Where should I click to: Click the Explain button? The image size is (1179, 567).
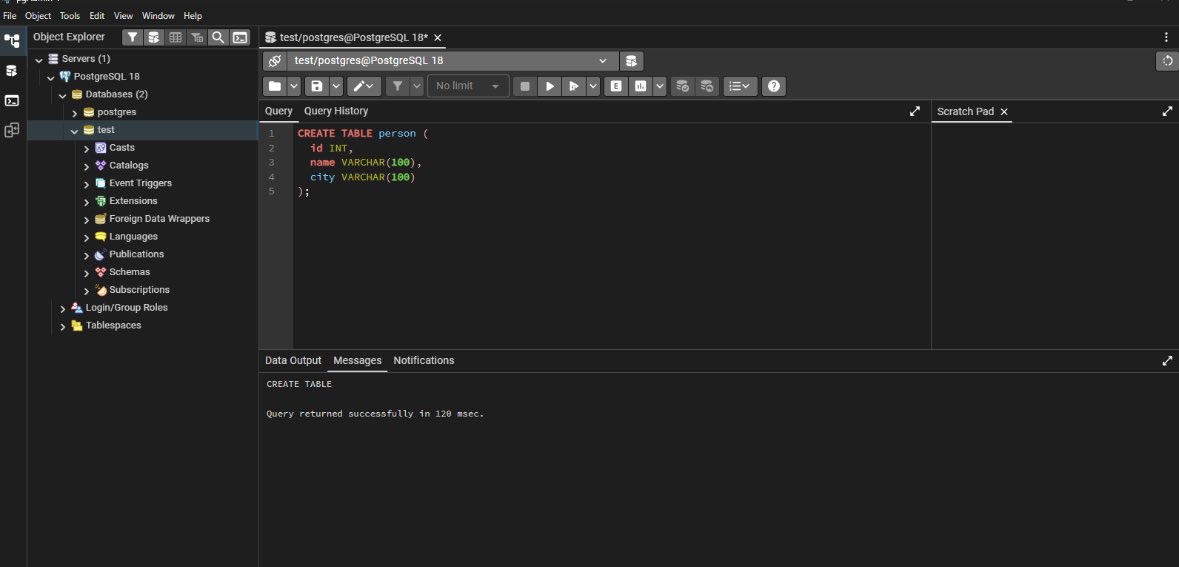tap(616, 86)
